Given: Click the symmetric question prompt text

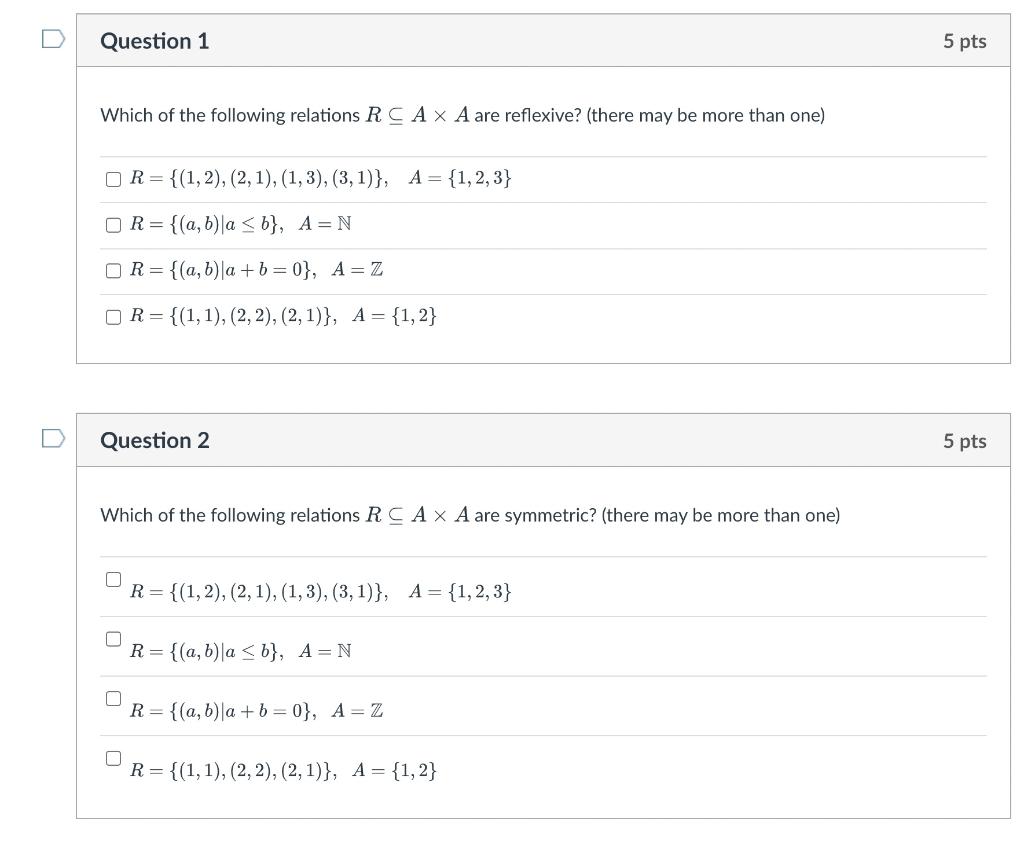Looking at the screenshot, I should click(x=469, y=514).
